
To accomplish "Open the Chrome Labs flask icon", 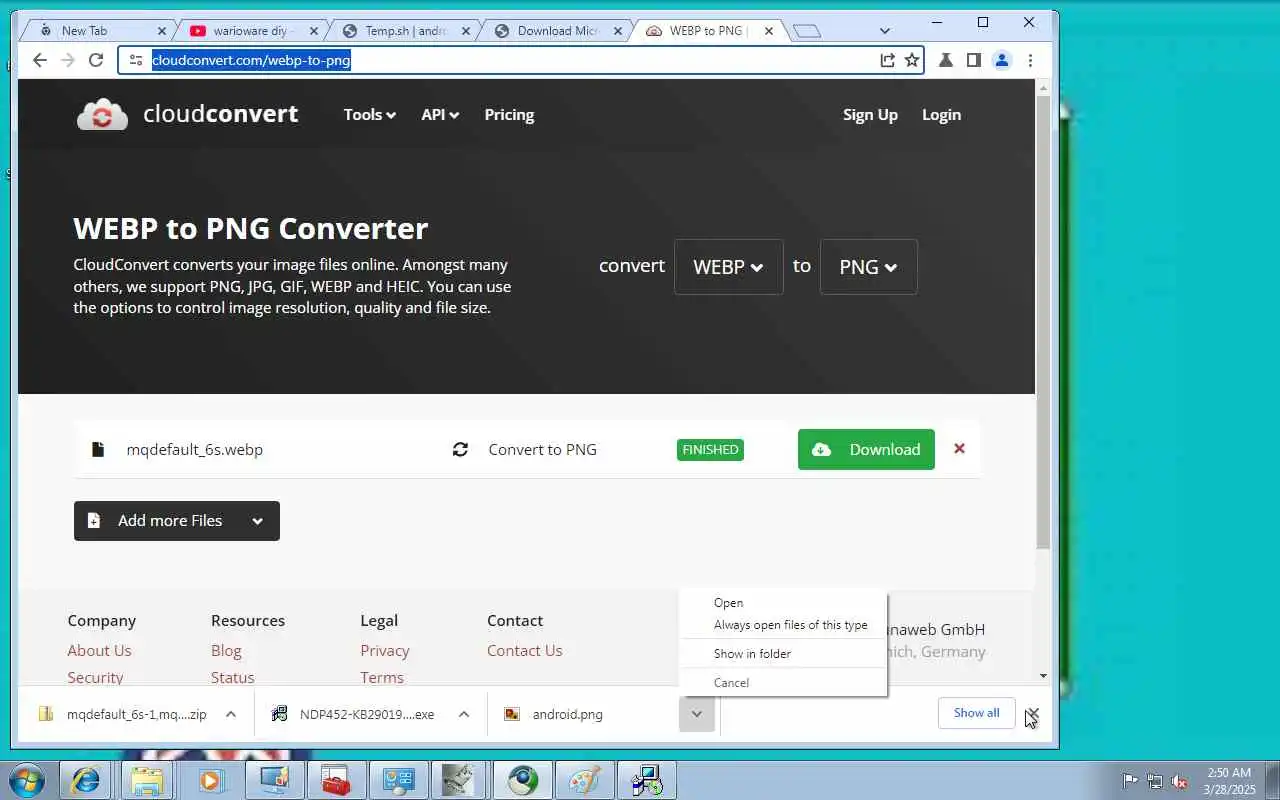I will click(945, 60).
